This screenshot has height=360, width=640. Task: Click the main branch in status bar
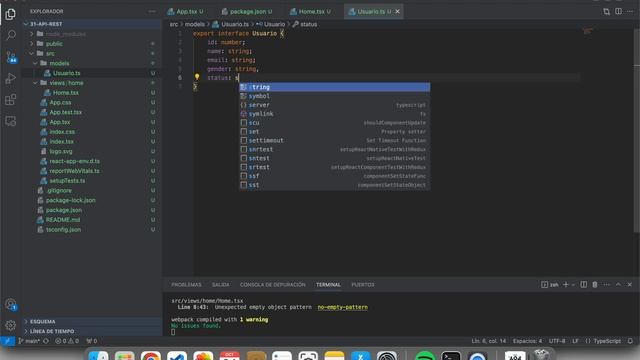point(29,341)
